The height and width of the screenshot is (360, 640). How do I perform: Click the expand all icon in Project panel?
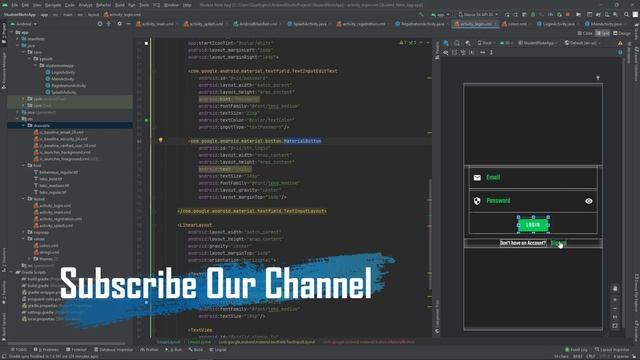(109, 24)
